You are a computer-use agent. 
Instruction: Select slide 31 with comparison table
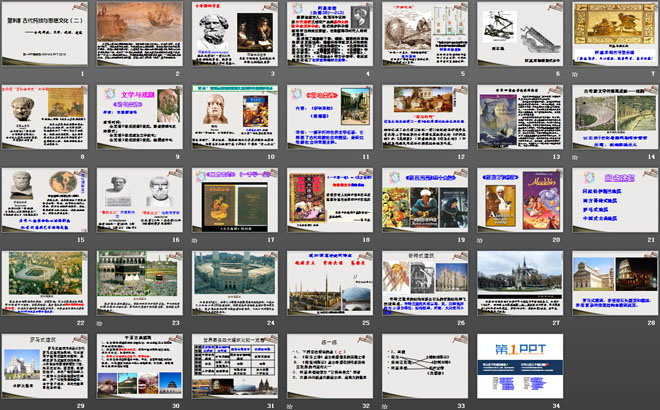click(x=235, y=366)
